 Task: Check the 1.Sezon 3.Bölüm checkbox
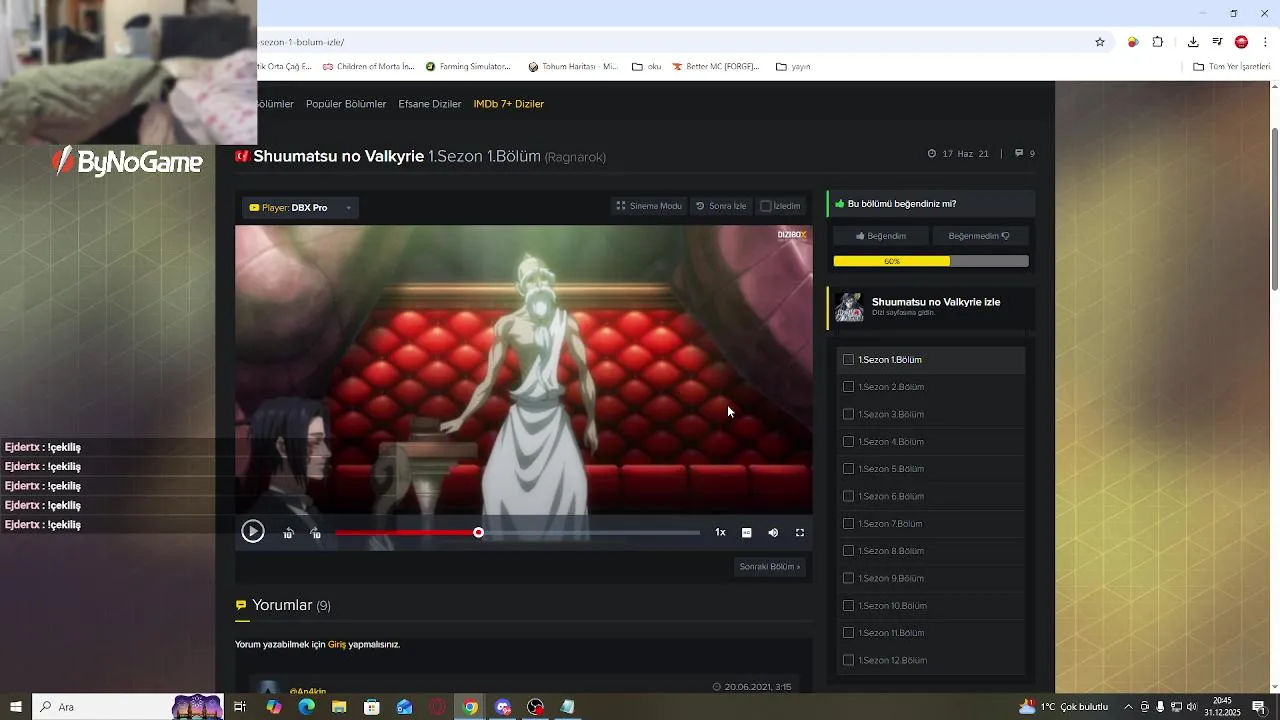click(848, 414)
